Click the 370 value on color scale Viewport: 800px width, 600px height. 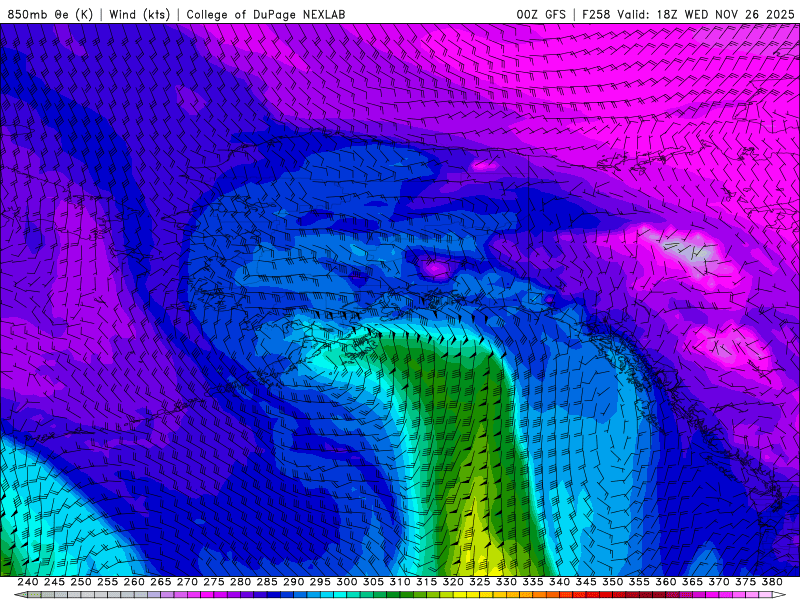click(x=718, y=582)
